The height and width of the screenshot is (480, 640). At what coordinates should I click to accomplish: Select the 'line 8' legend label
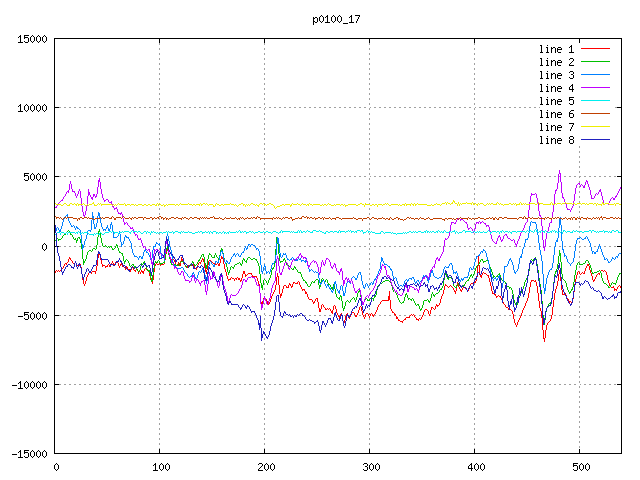point(556,140)
